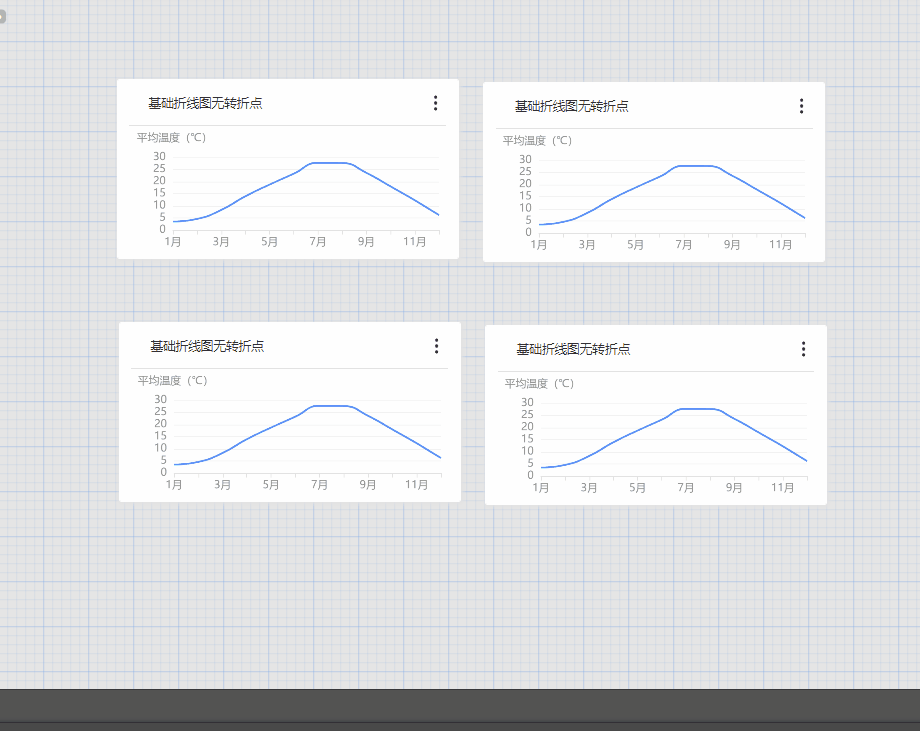Screen dimensions: 920x731
Task: Click the 1月 tick in top-right chart
Action: (x=539, y=245)
